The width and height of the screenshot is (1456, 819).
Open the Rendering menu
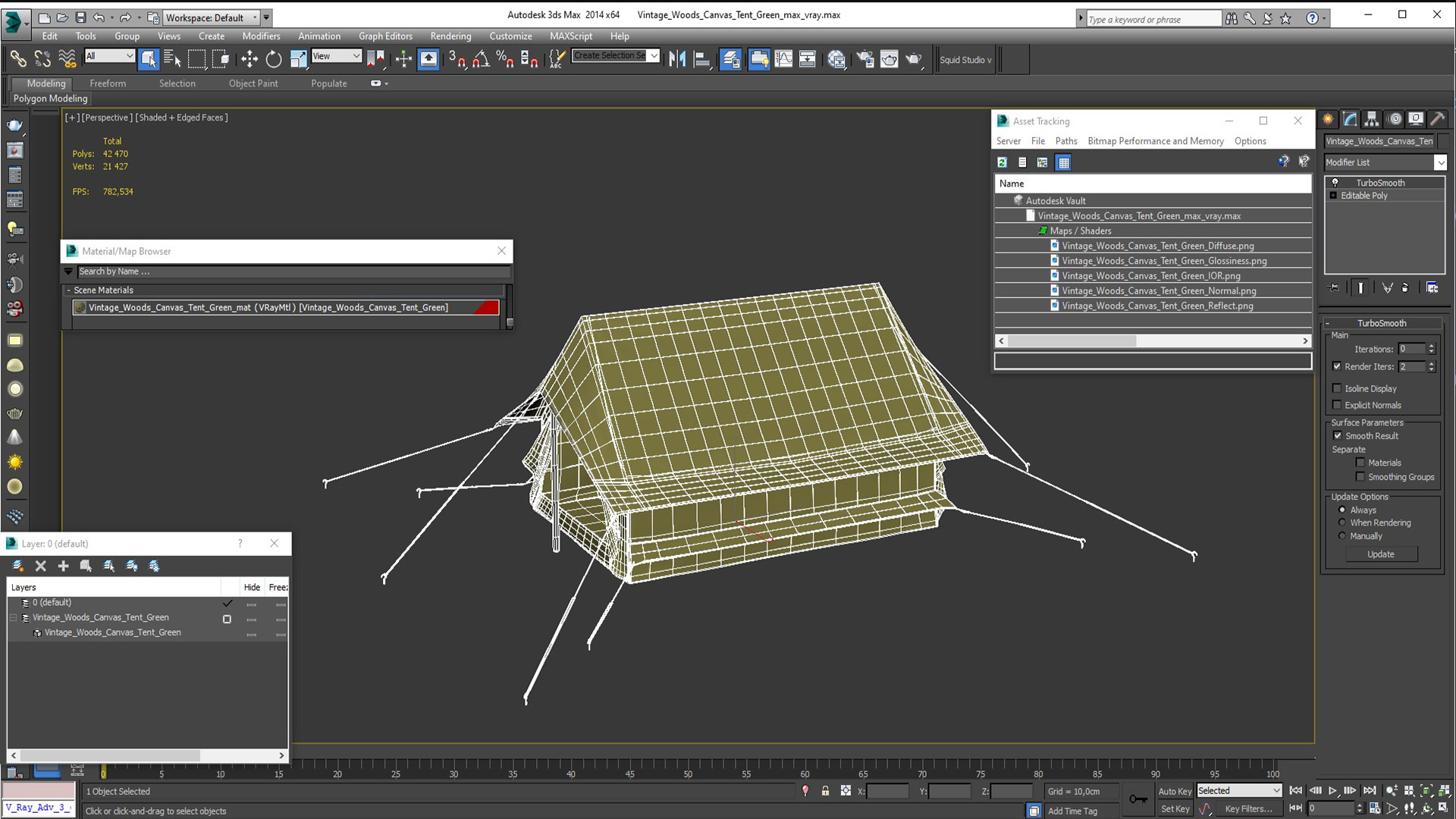[450, 36]
